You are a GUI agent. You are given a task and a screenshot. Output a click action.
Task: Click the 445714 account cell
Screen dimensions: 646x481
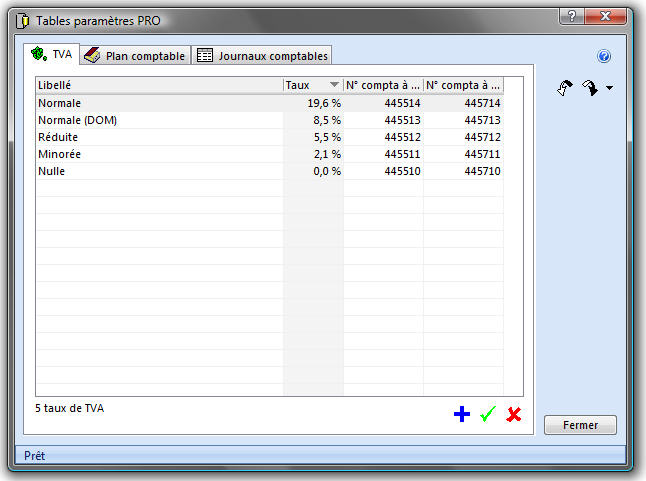tap(482, 103)
